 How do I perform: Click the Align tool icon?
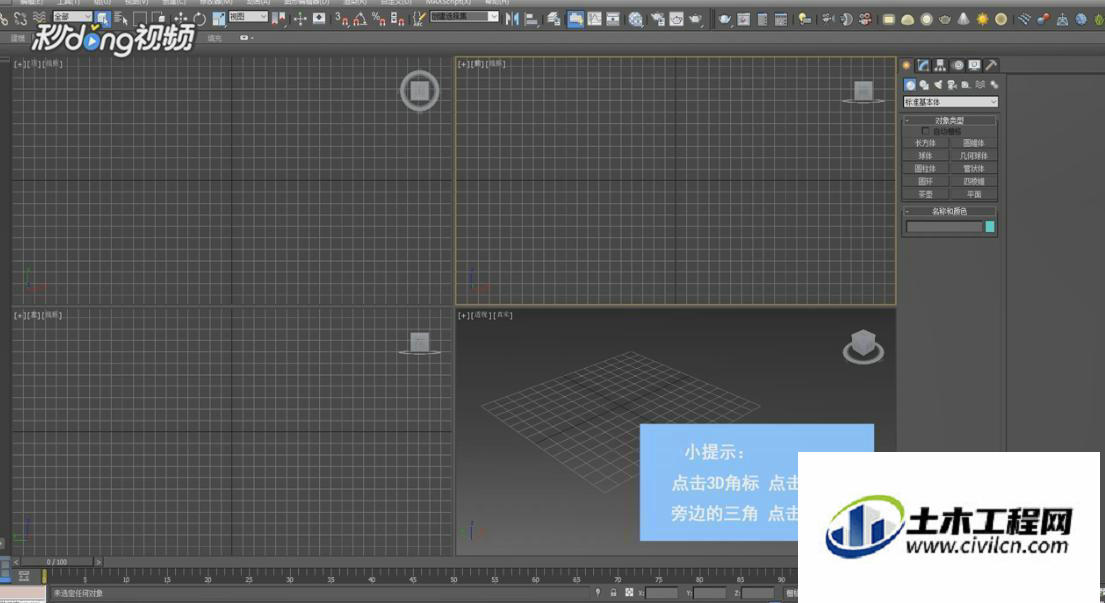click(x=531, y=19)
